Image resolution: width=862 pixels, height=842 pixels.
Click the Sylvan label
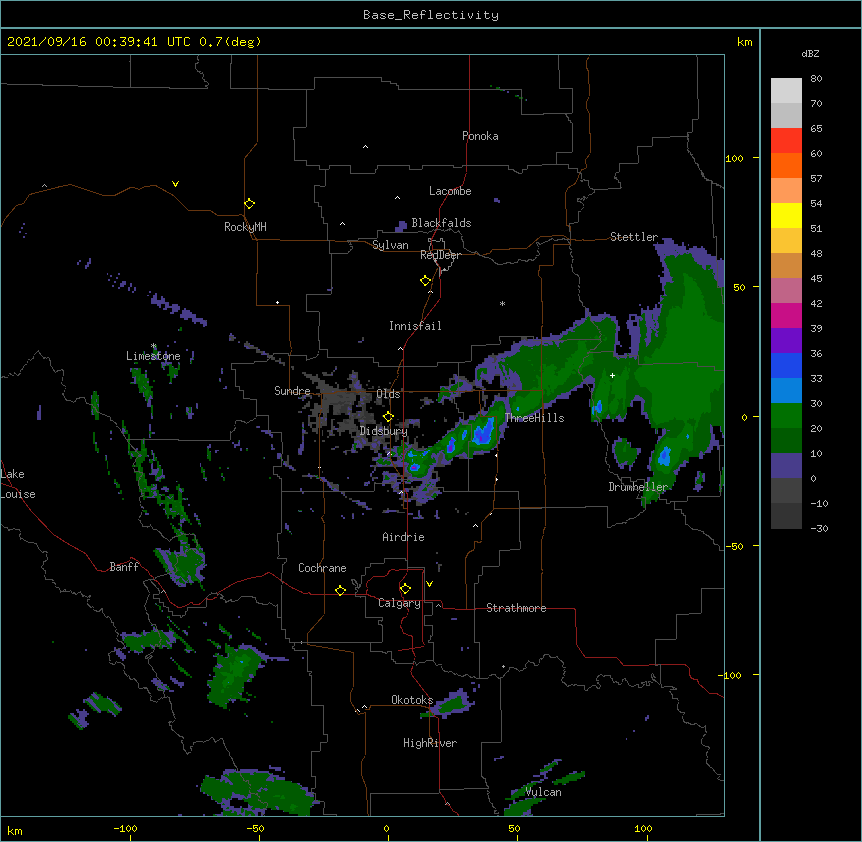[390, 245]
